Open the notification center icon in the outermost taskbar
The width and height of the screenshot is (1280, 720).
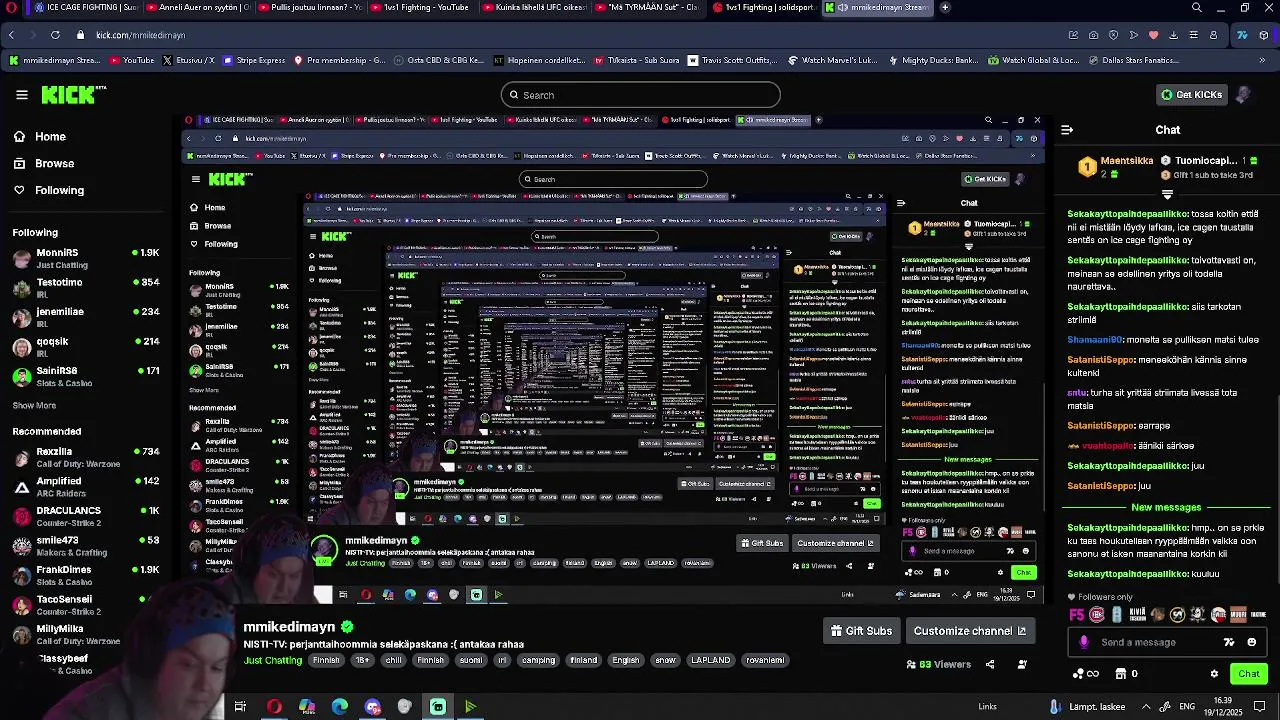(1258, 706)
